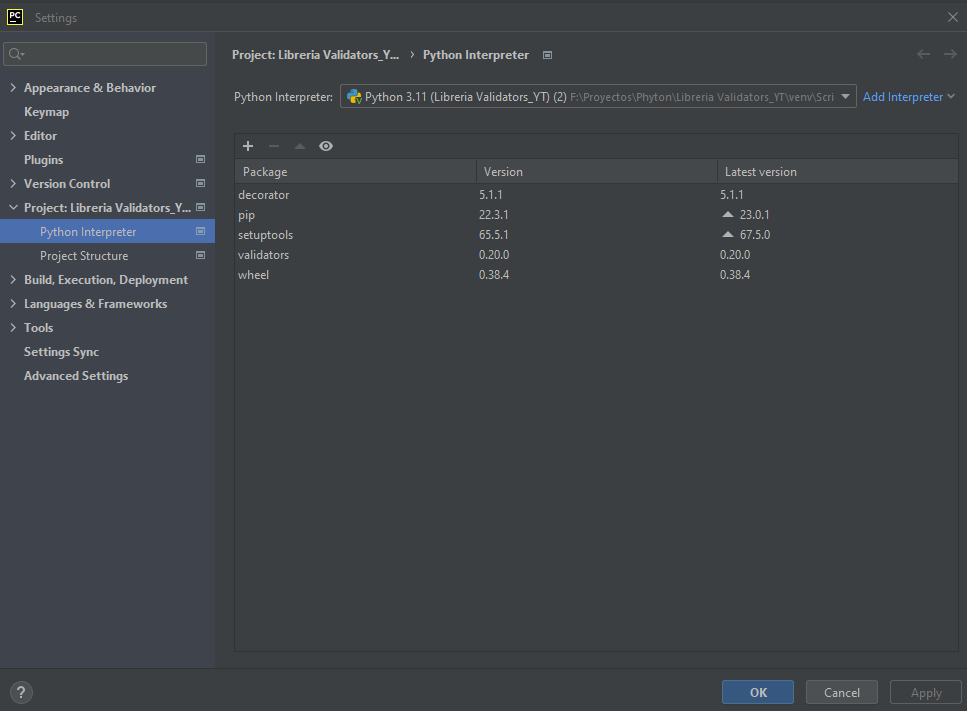Open help with the question mark icon
The image size is (967, 711).
(x=20, y=692)
